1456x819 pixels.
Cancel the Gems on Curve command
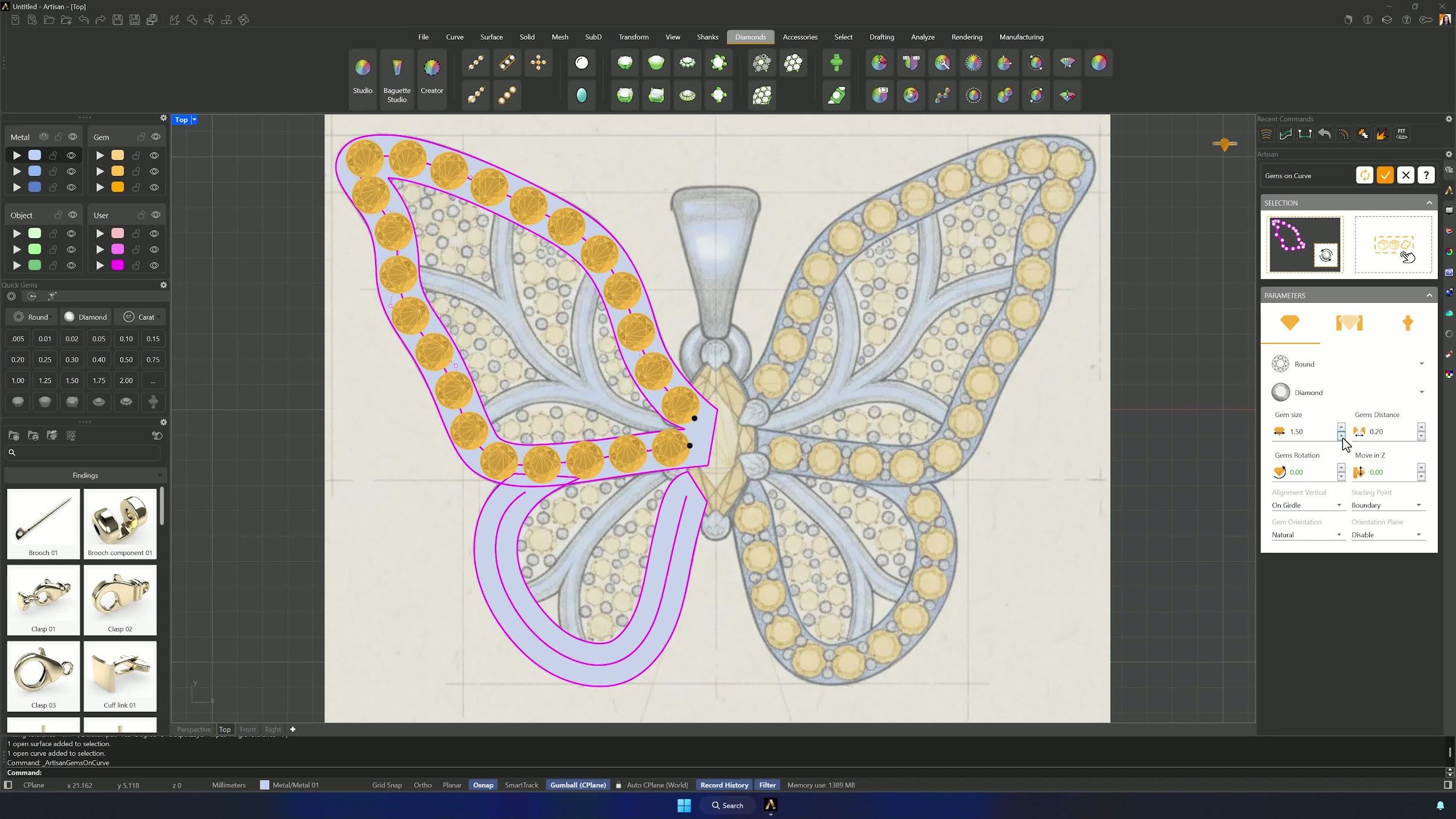click(x=1405, y=175)
